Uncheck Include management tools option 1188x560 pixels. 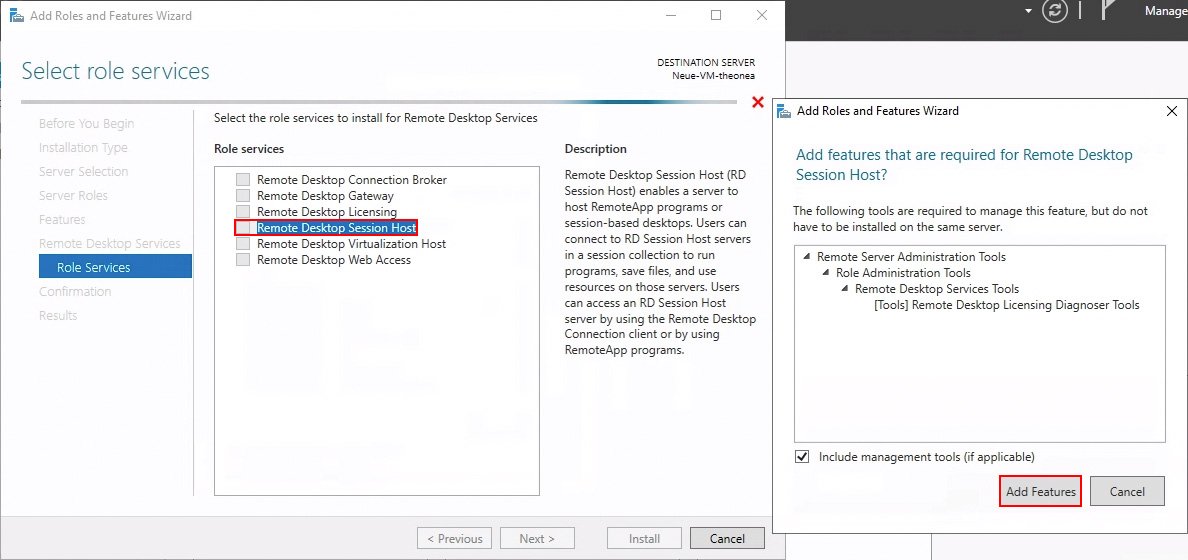pyautogui.click(x=802, y=457)
